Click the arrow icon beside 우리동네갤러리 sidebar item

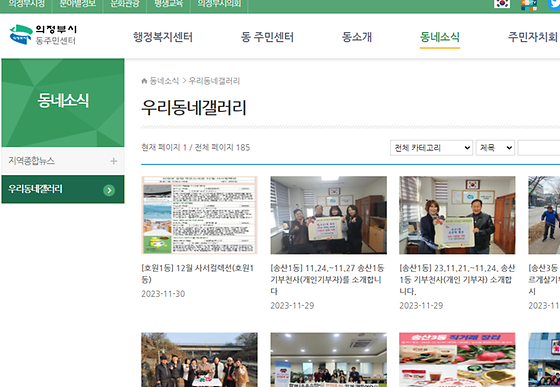coord(109,190)
